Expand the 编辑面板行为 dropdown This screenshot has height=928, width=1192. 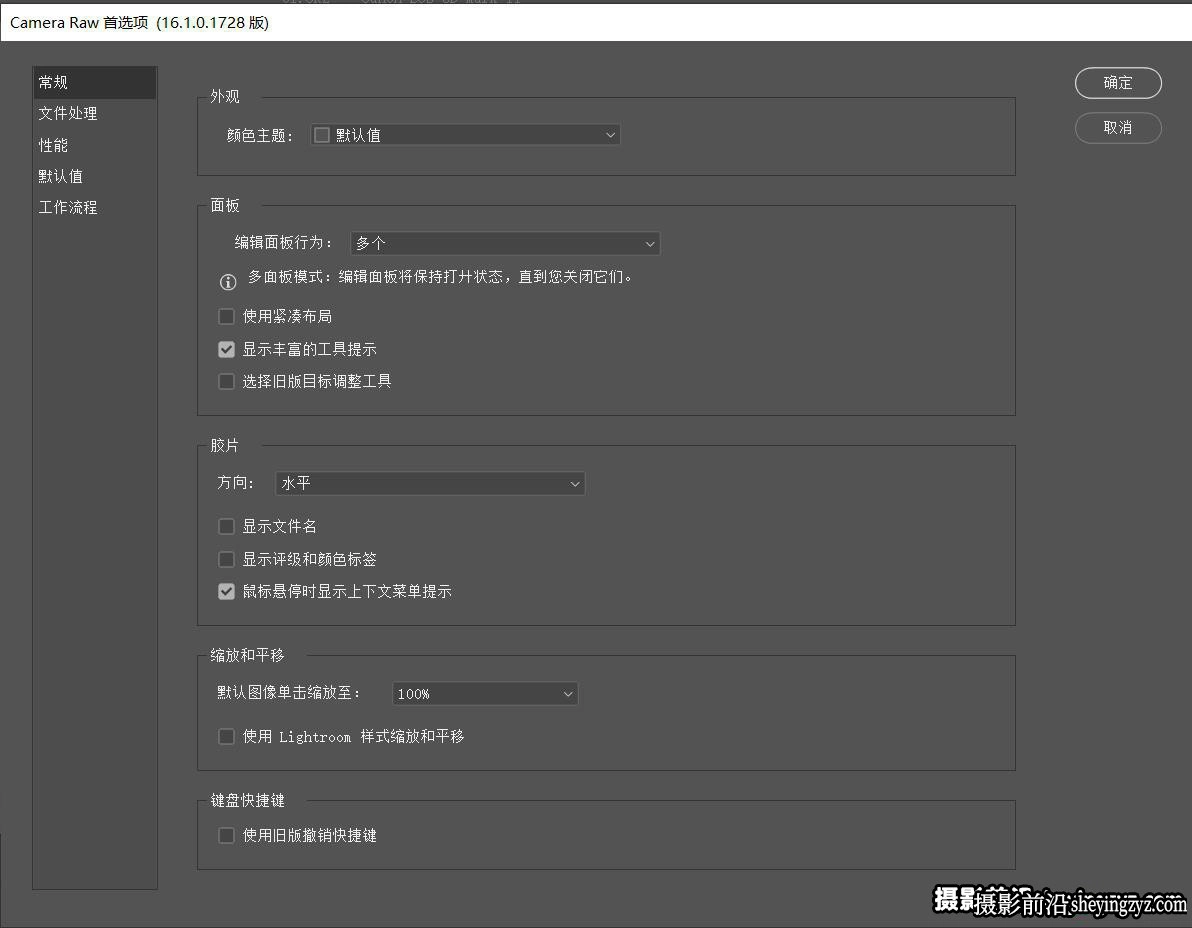(505, 243)
